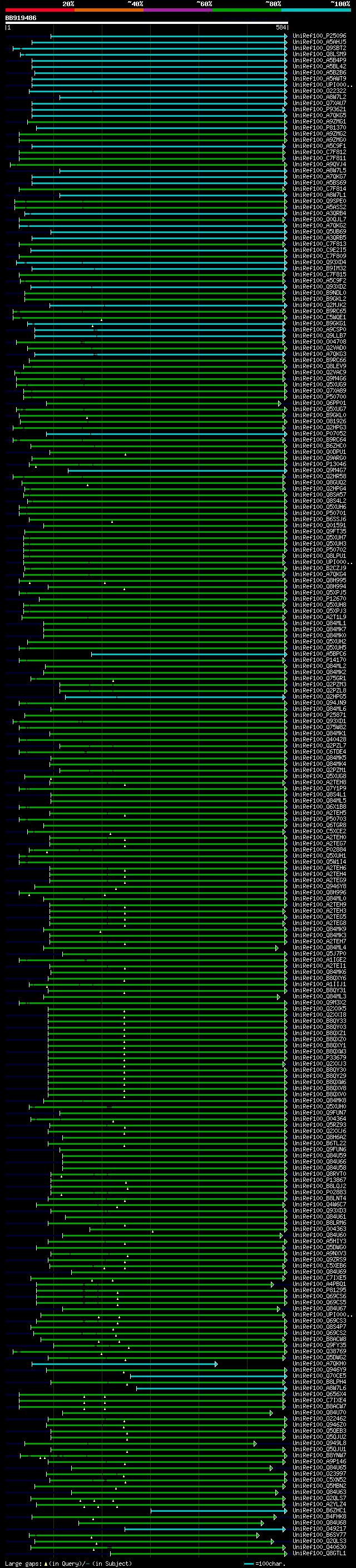Select hit UniRef100_Q949L8
This screenshot has height=1568, width=356.
(319, 1443)
